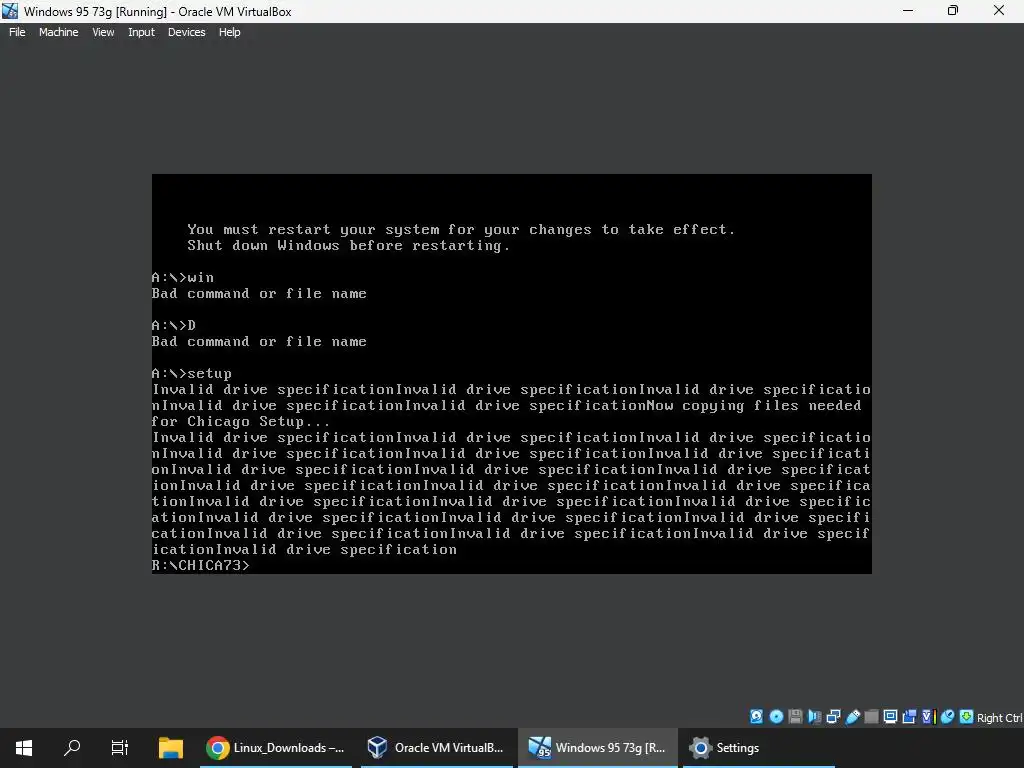Screen dimensions: 1024x768
Task: Minimize the VirtualBox VM window
Action: 908,11
